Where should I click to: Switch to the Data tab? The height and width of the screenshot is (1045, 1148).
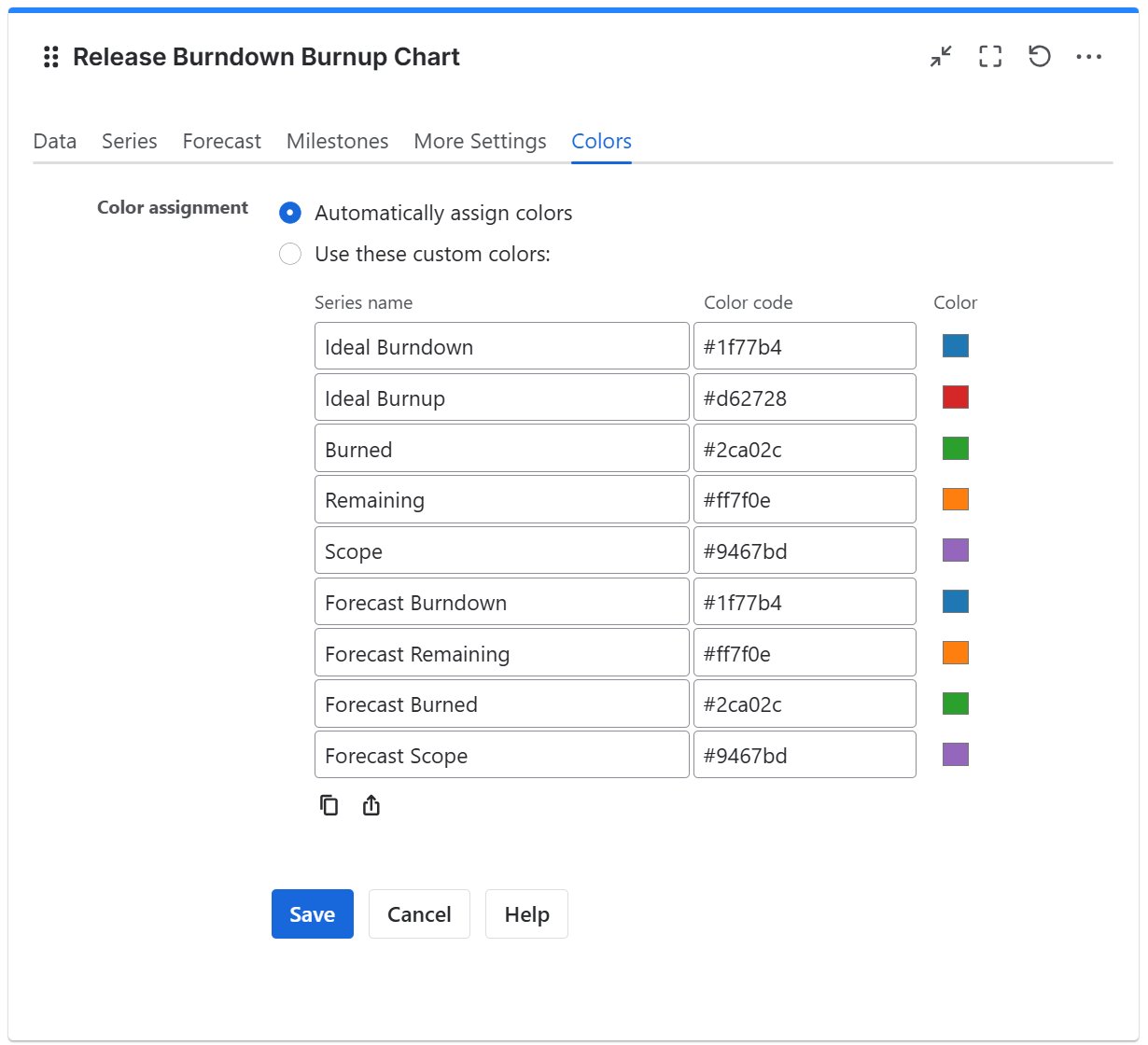(54, 141)
